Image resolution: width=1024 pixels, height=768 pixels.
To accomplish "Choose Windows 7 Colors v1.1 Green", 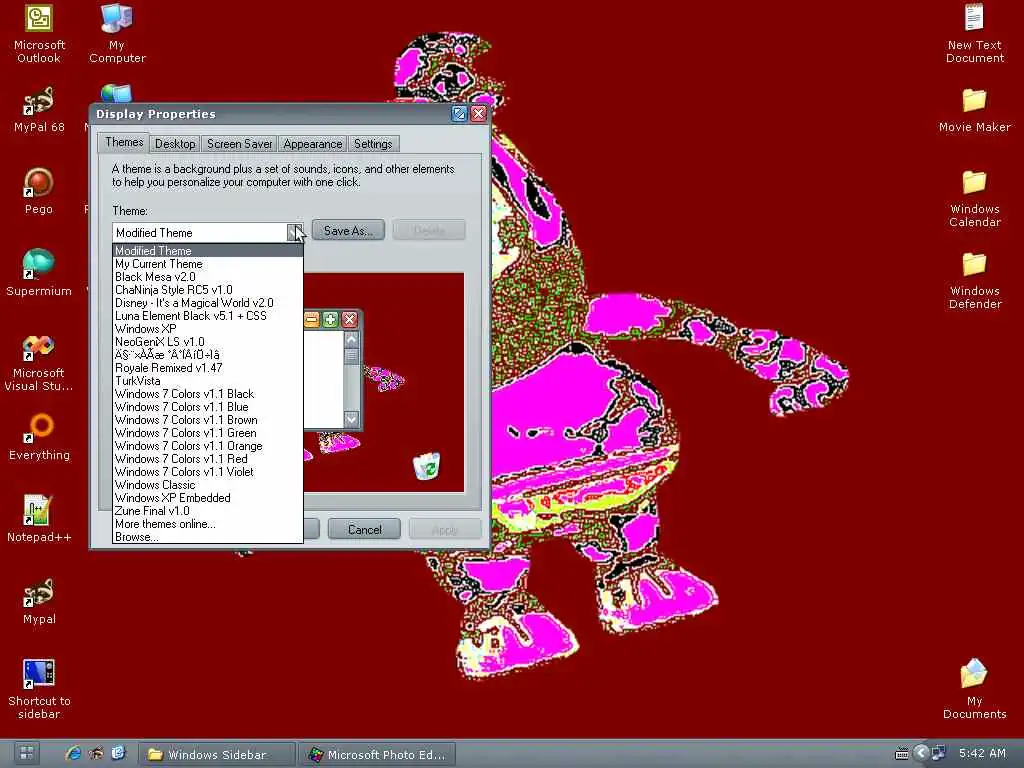I will tap(208, 433).
